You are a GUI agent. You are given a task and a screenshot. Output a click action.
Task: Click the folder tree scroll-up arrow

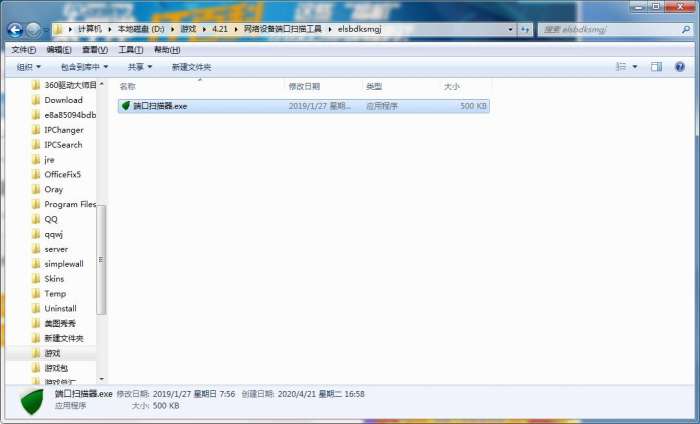tap(101, 84)
